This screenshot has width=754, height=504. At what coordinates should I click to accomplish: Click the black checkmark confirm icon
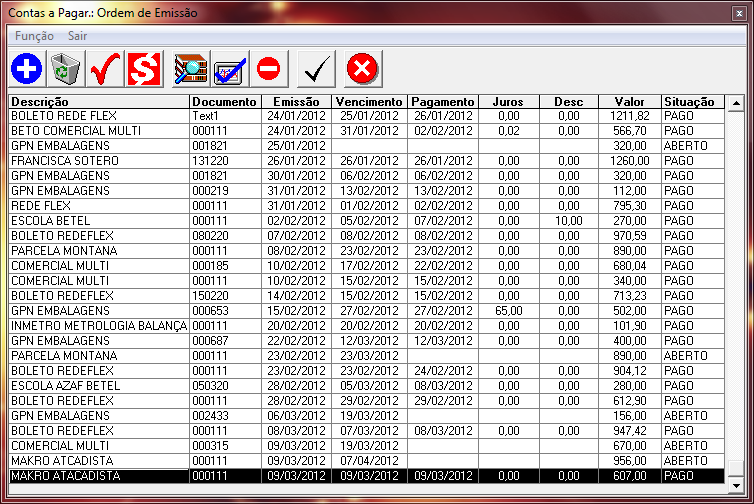point(316,69)
